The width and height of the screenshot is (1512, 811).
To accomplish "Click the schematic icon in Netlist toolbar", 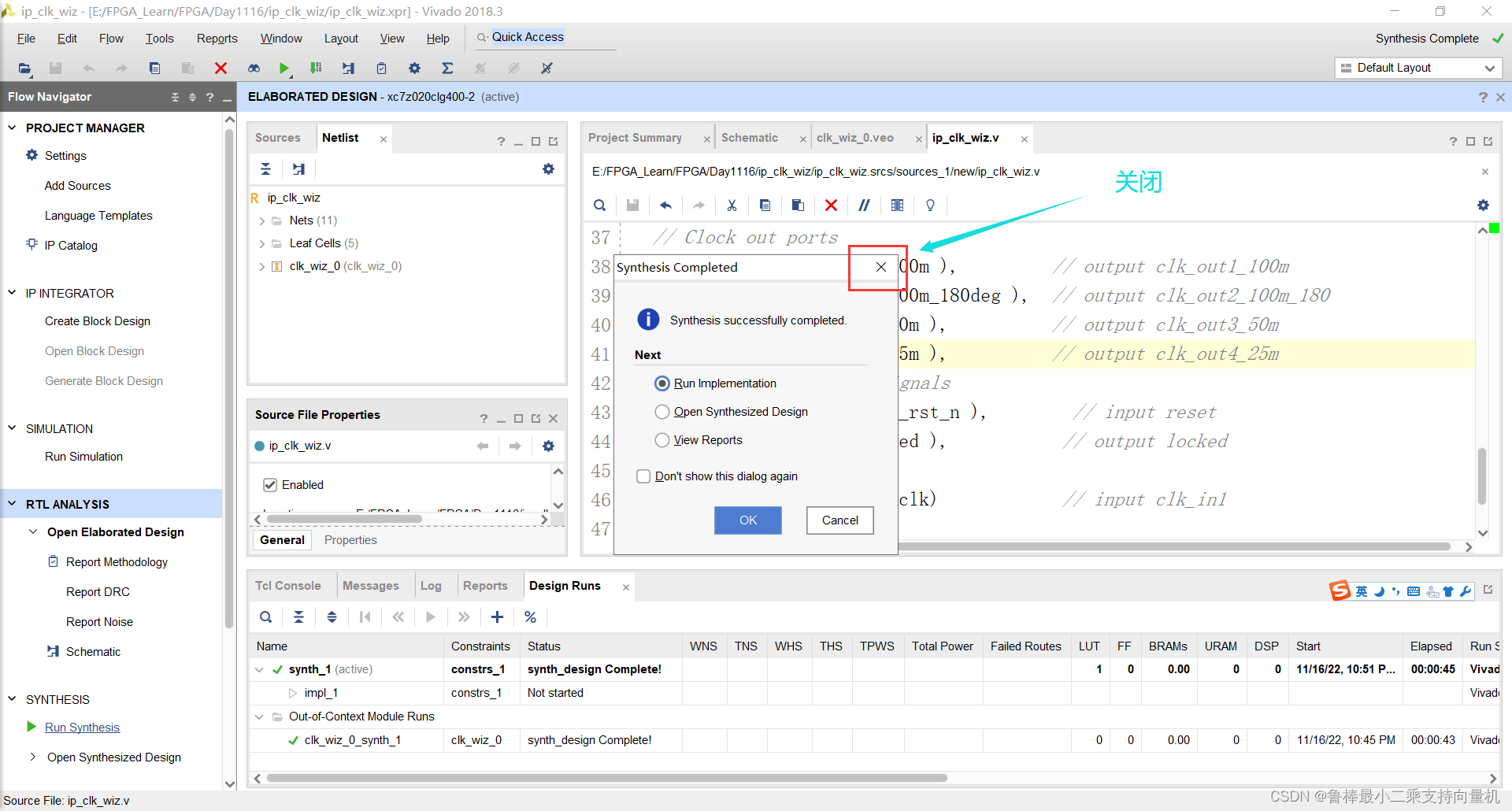I will 298,169.
